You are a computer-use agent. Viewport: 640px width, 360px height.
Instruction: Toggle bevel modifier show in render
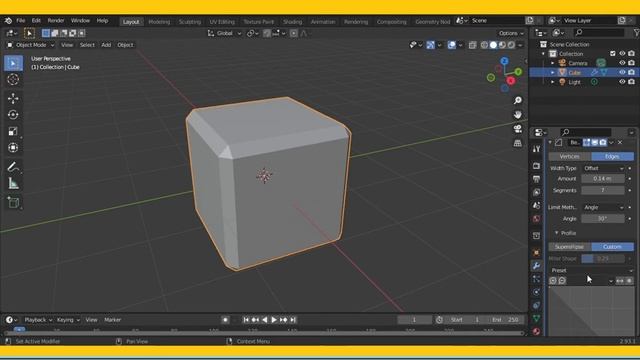(x=603, y=142)
